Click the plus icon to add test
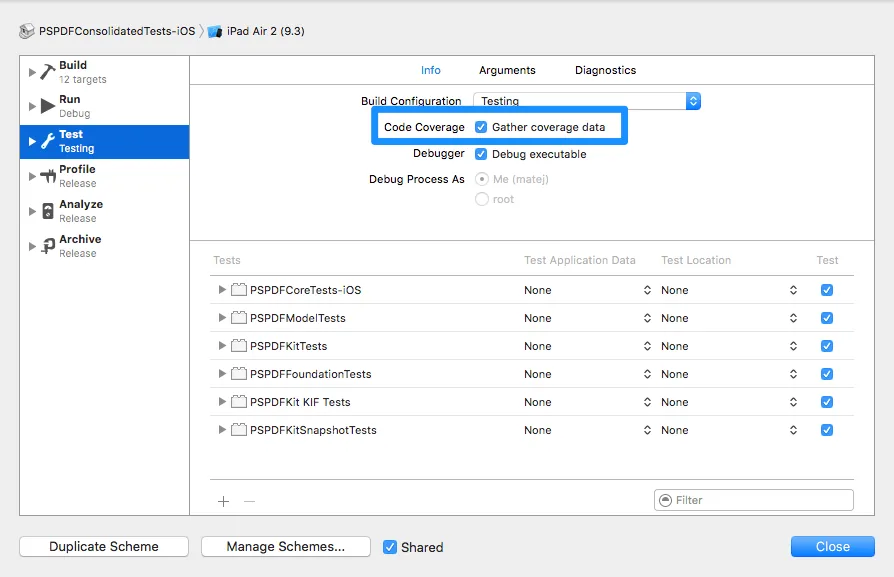 (223, 501)
